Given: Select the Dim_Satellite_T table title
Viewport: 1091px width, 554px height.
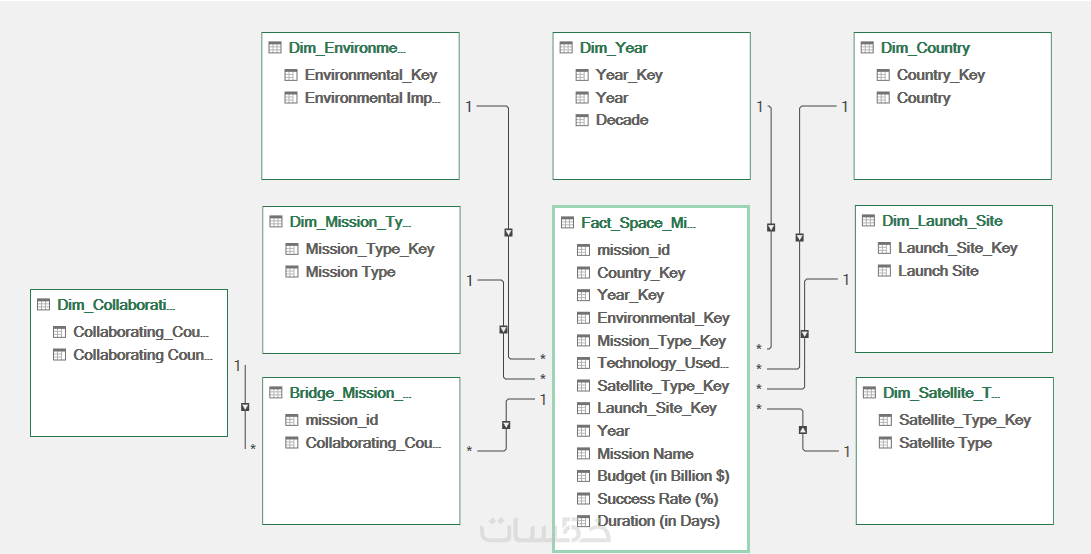Looking at the screenshot, I should 940,393.
